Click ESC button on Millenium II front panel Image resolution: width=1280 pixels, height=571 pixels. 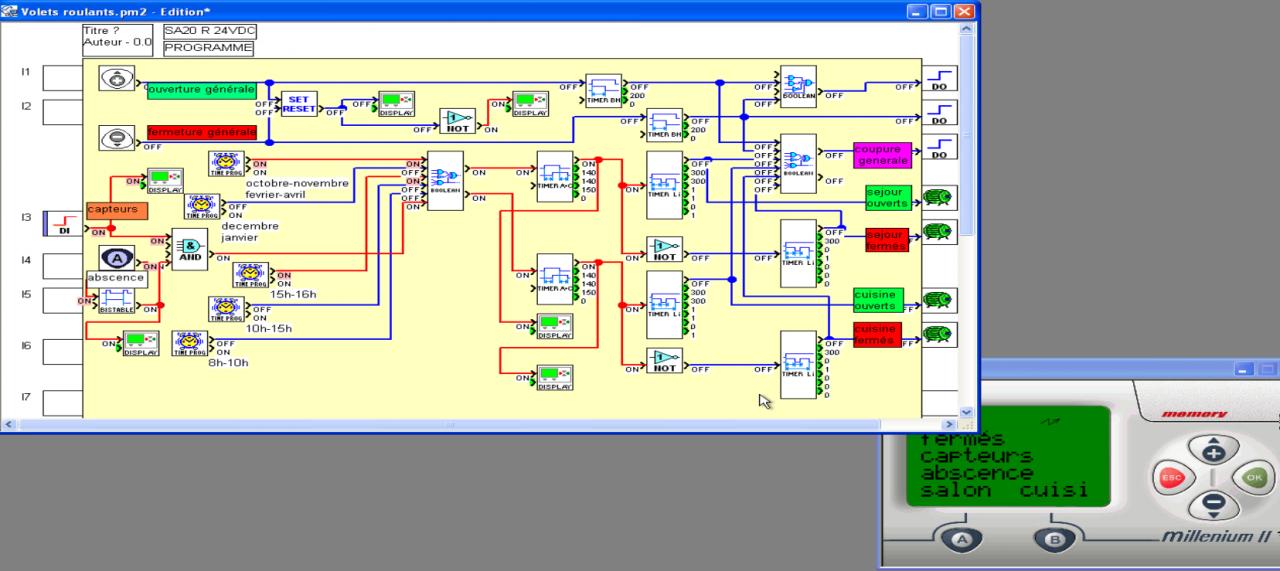[1173, 478]
